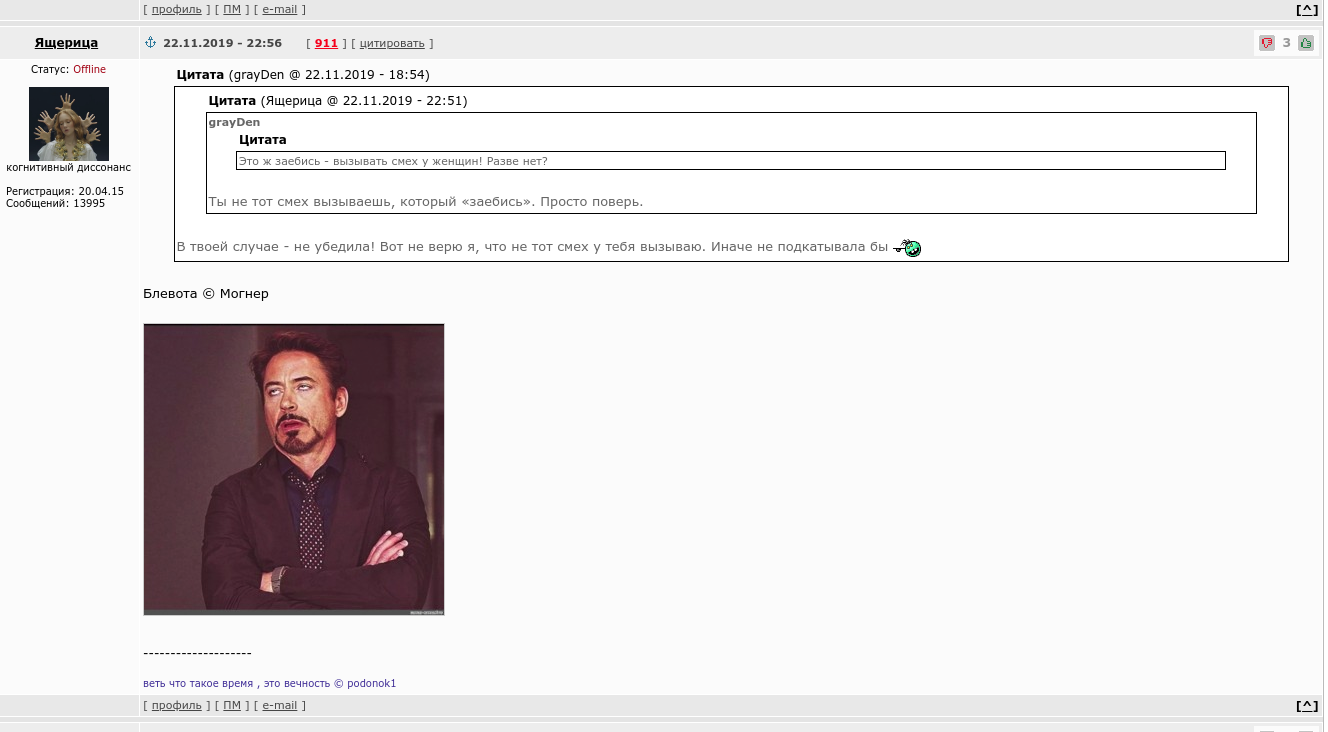Open ПМ link in the previous post's footer
Viewport: 1328px width, 732px height.
[232, 9]
